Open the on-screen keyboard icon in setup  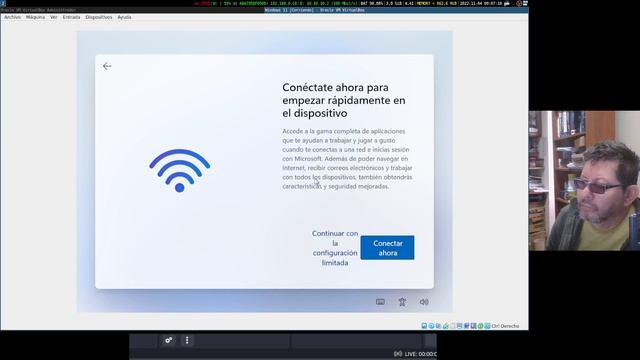[x=380, y=302]
